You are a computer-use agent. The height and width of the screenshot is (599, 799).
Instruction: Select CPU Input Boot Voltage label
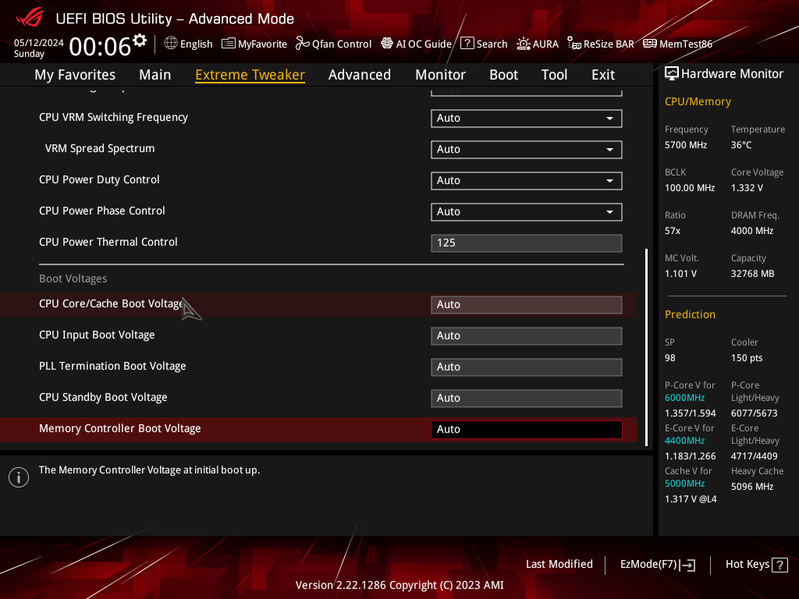[97, 335]
